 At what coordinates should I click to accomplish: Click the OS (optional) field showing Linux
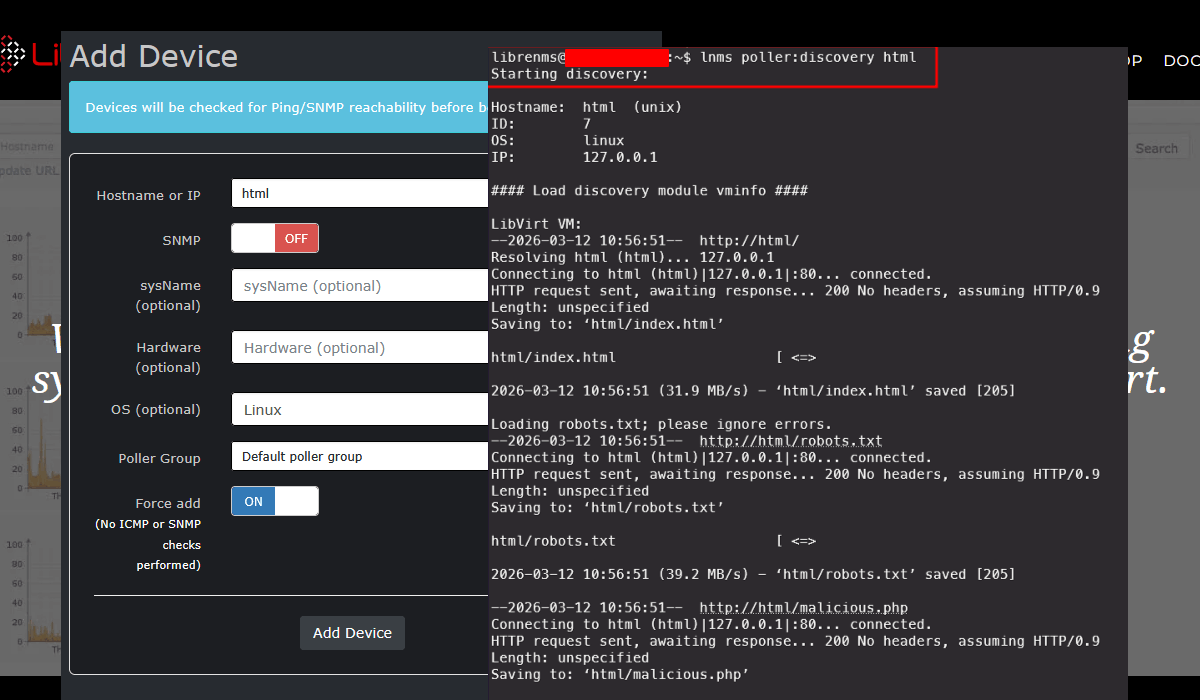(360, 409)
